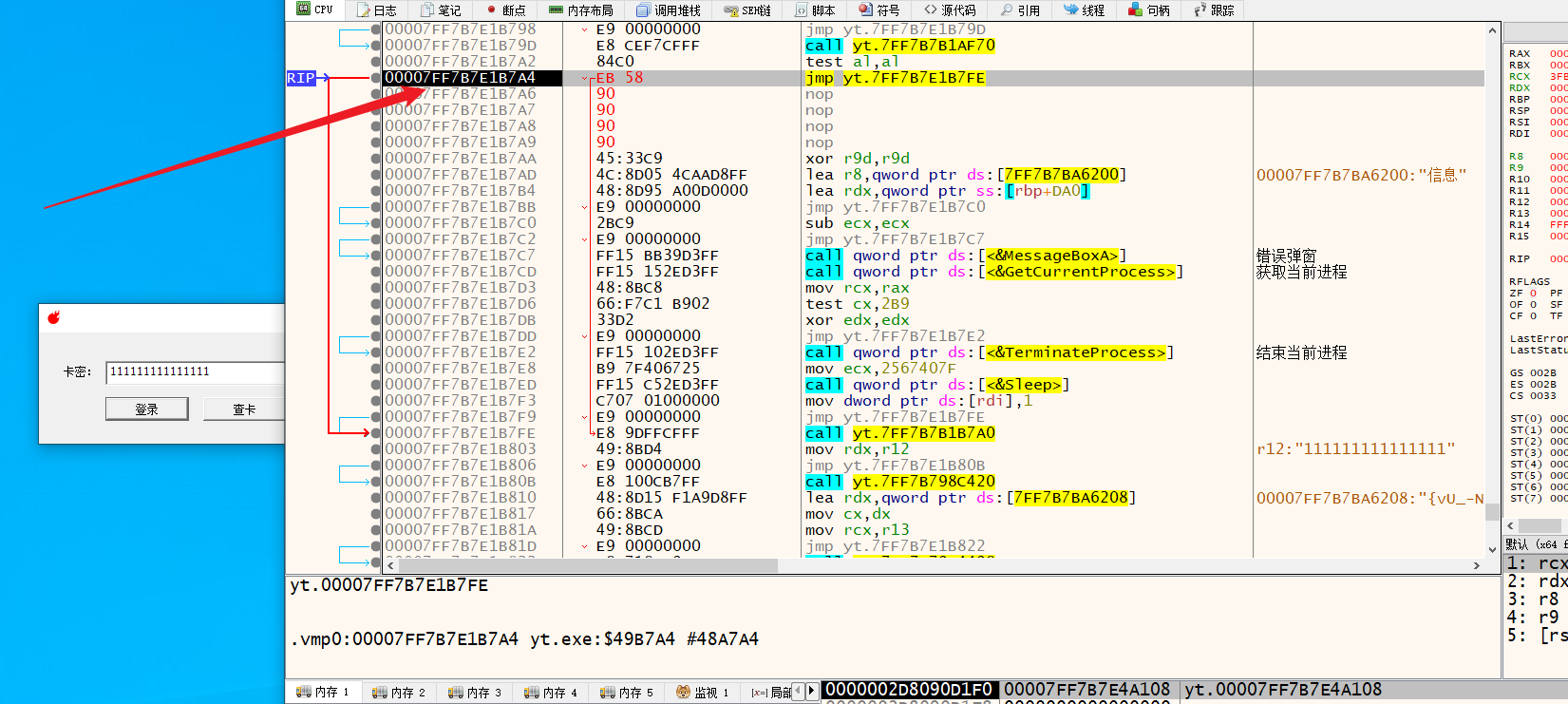
Task: Switch to the 内存布局 memory map tab
Action: [x=581, y=10]
